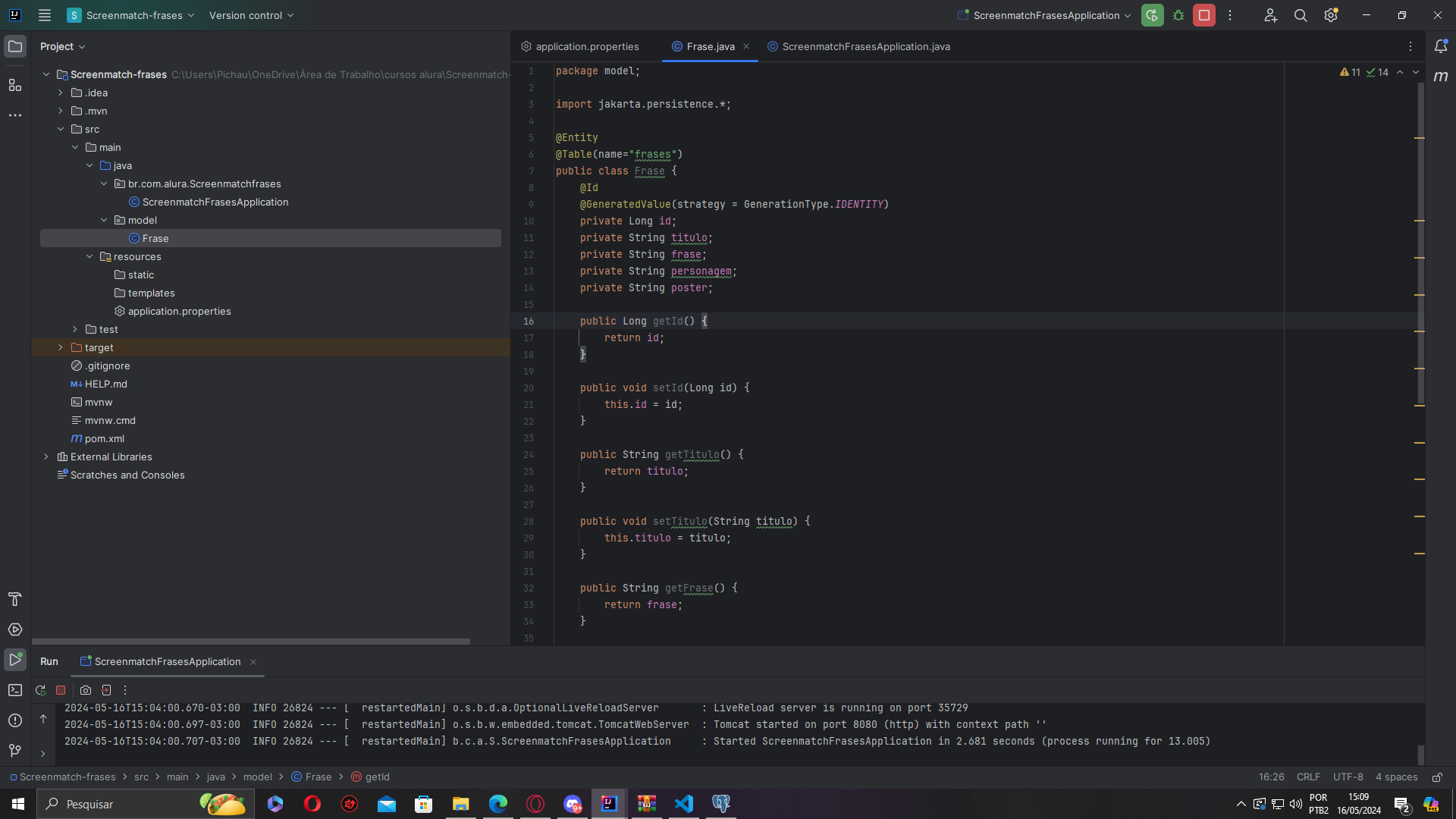Open the Maven tool window icon
1456x819 pixels.
tap(1441, 76)
